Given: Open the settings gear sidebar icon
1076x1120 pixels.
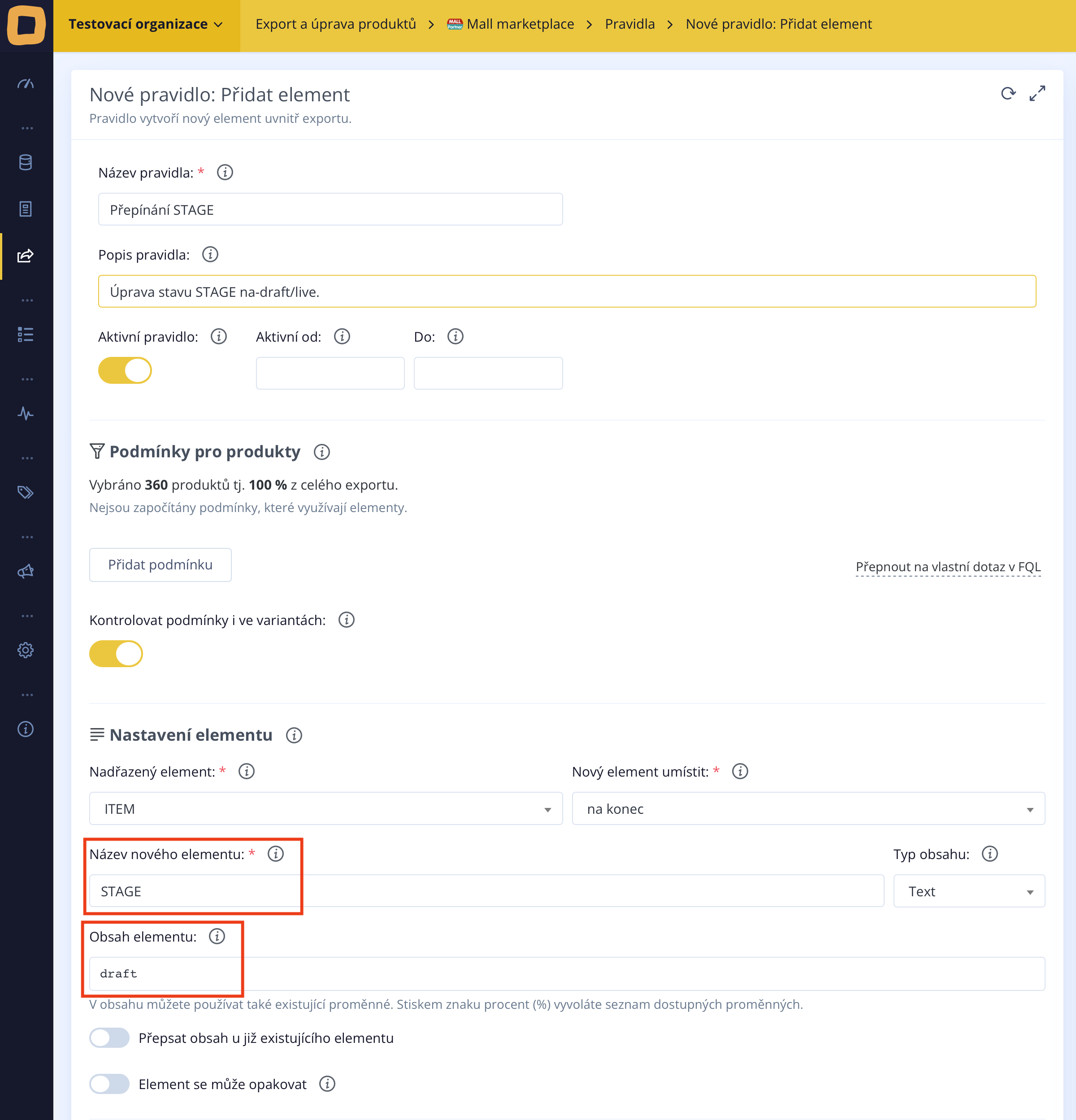Looking at the screenshot, I should point(26,650).
